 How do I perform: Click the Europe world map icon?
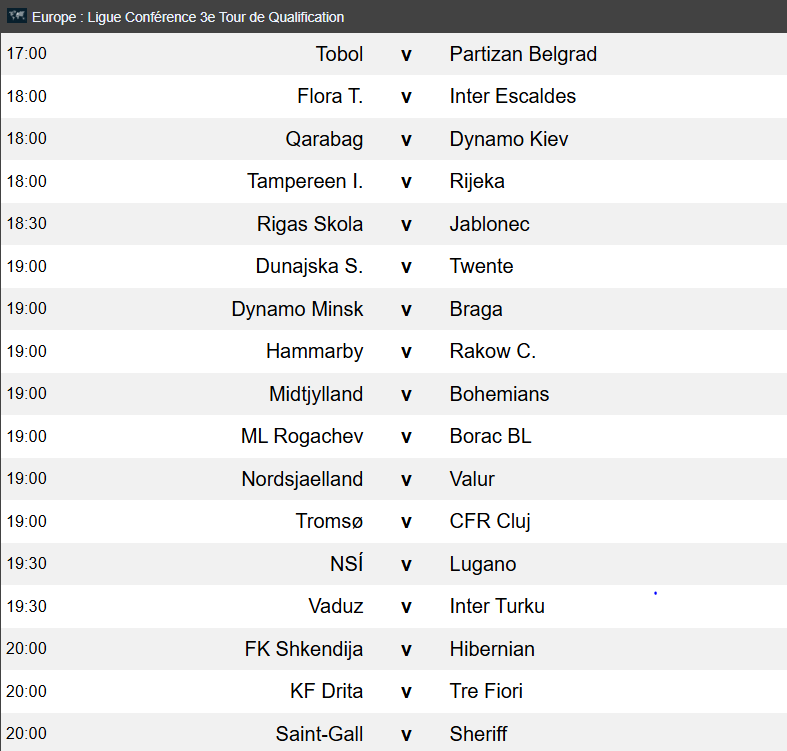point(17,16)
